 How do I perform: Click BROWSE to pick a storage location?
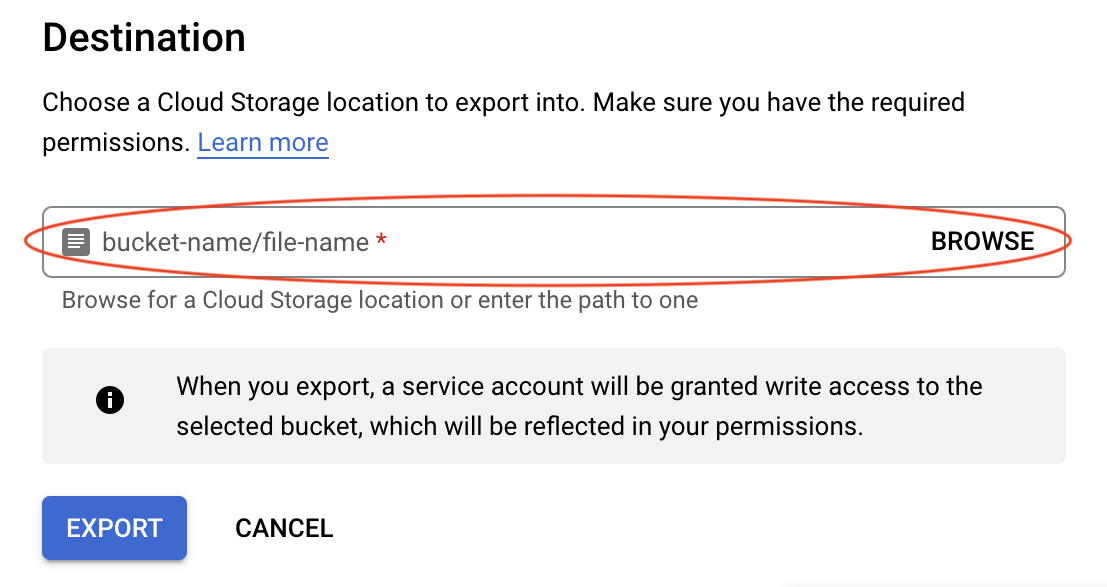pyautogui.click(x=983, y=241)
